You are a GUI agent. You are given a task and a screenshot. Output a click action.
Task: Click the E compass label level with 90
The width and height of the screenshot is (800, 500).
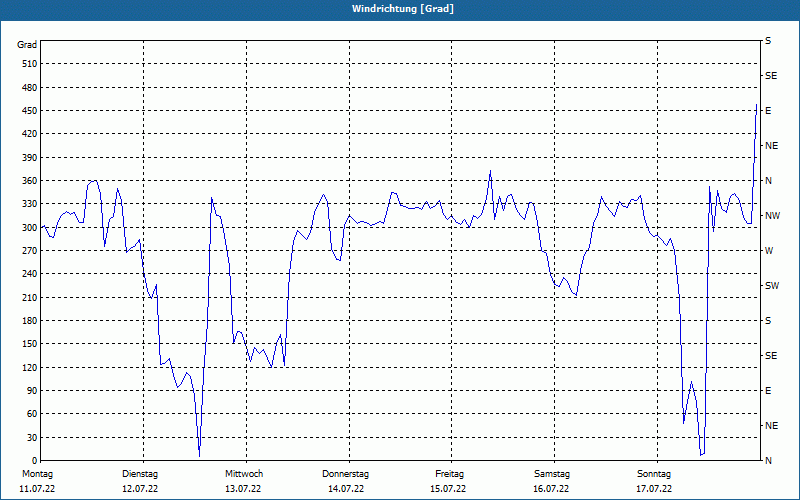pyautogui.click(x=768, y=391)
